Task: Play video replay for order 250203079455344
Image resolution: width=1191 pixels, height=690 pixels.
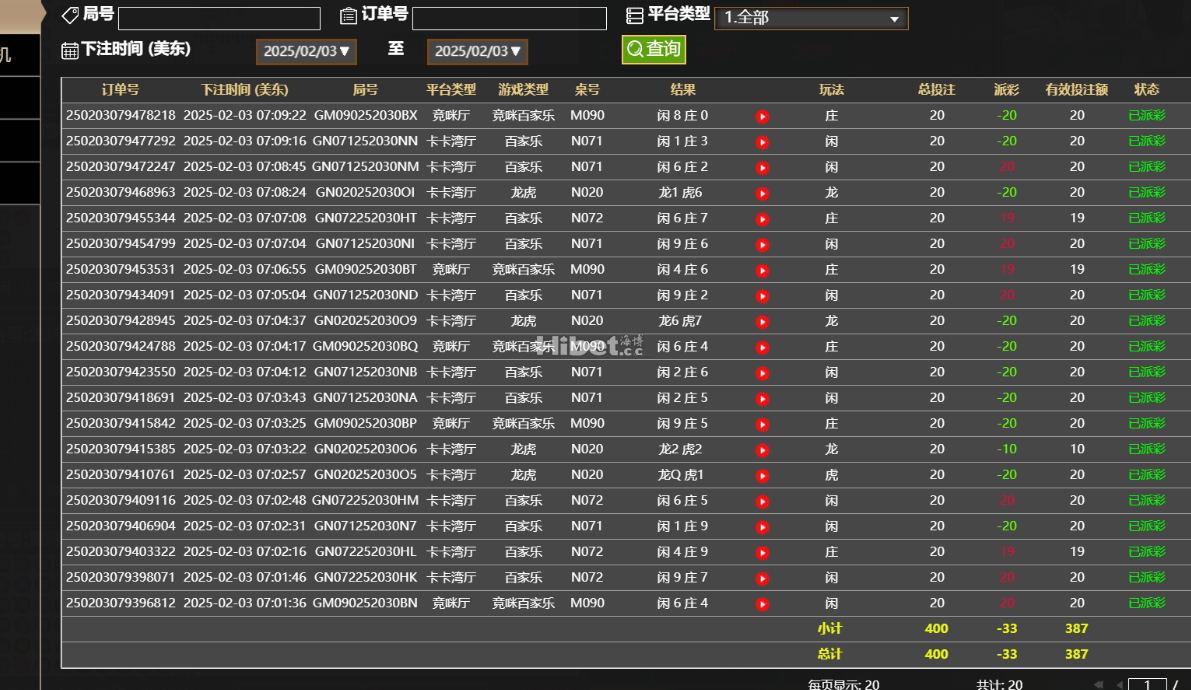Action: (x=763, y=220)
